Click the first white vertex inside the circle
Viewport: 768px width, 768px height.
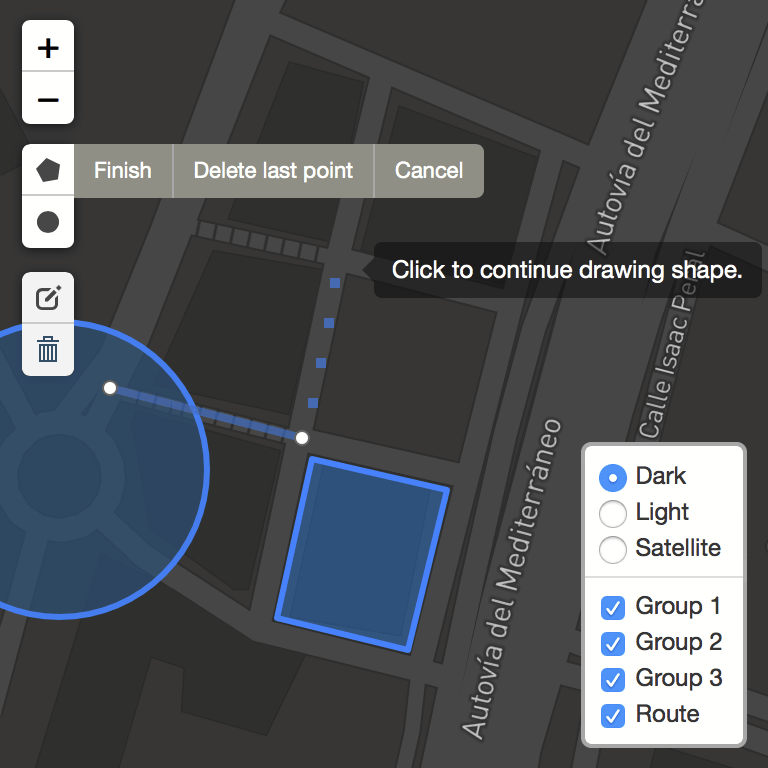(110, 388)
